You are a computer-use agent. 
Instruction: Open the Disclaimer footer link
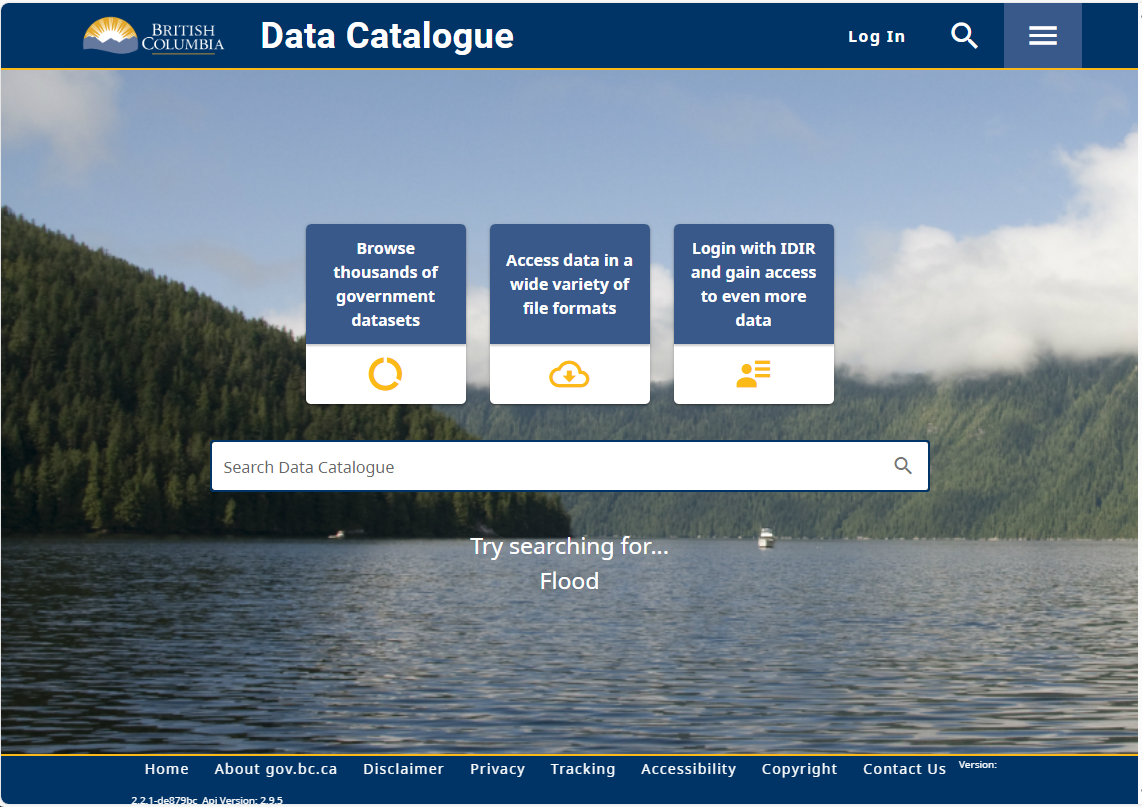point(403,769)
